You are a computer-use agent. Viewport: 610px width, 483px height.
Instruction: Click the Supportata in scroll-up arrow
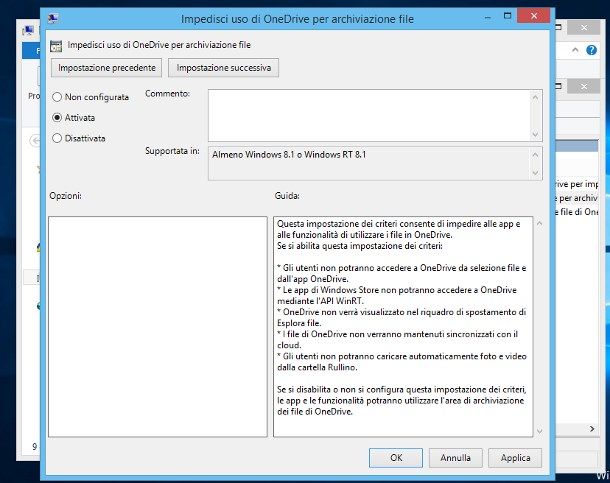click(535, 155)
